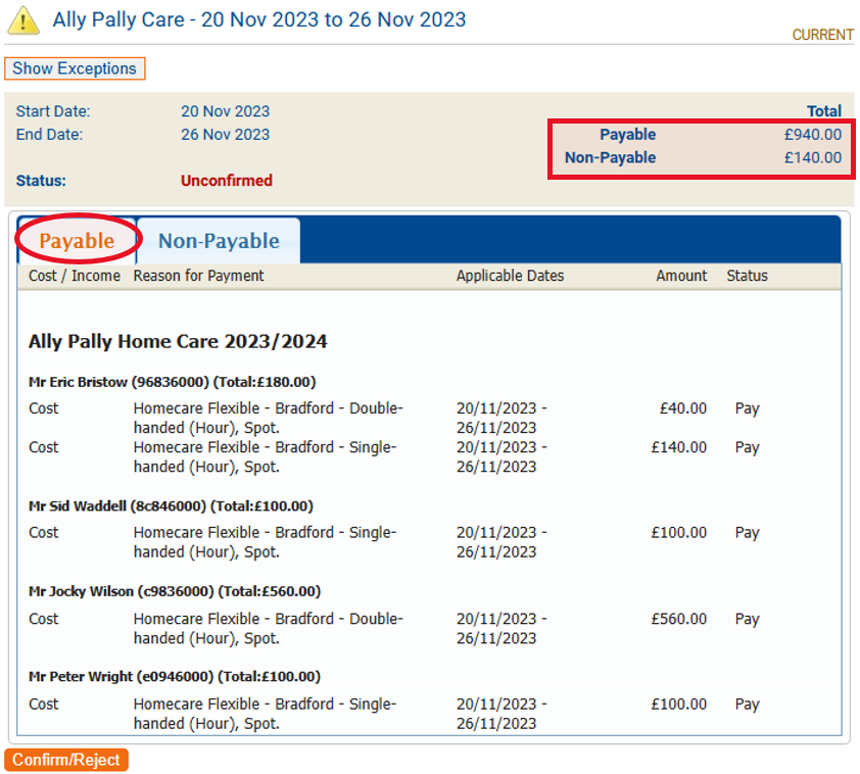This screenshot has width=860, height=774.
Task: Click the £140.00 Non-Payable total value
Action: pyautogui.click(x=812, y=158)
